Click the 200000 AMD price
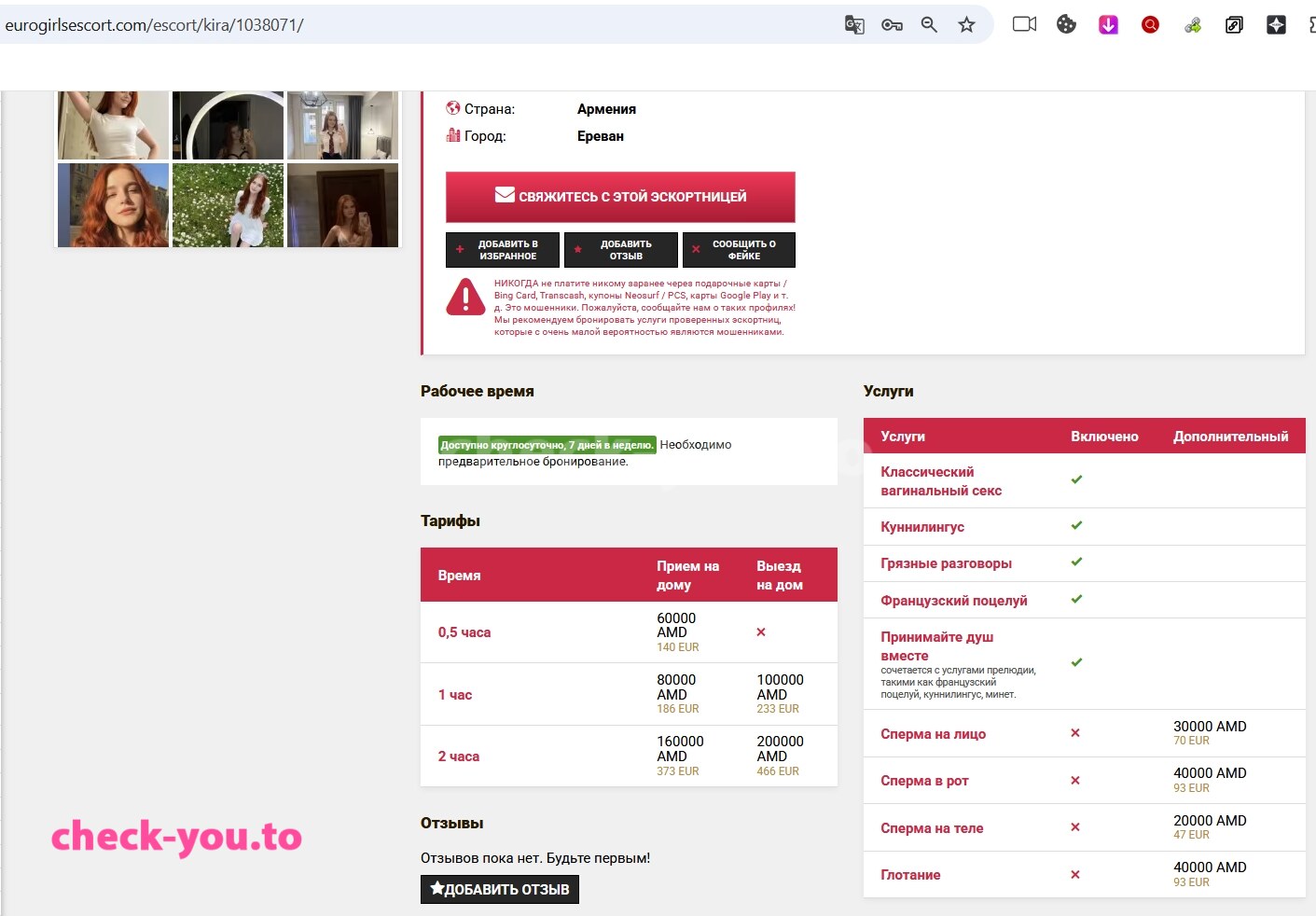1316x916 pixels. tap(780, 749)
